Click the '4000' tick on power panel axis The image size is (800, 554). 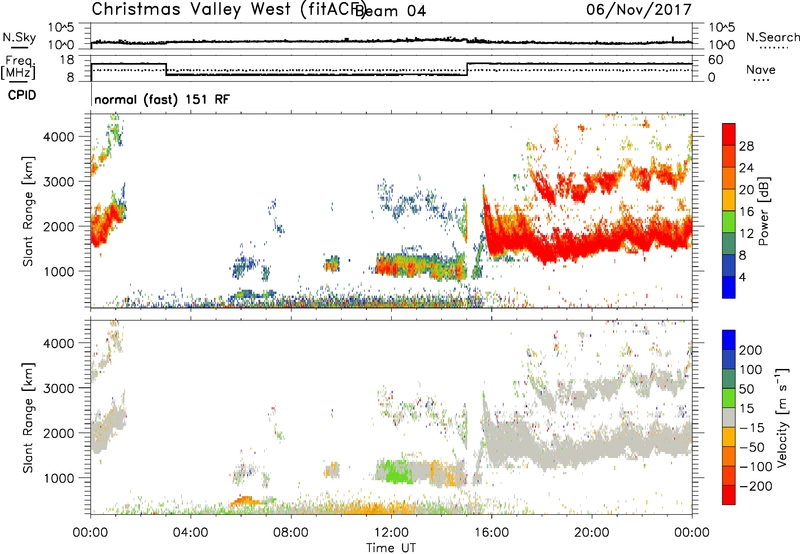tap(58, 137)
